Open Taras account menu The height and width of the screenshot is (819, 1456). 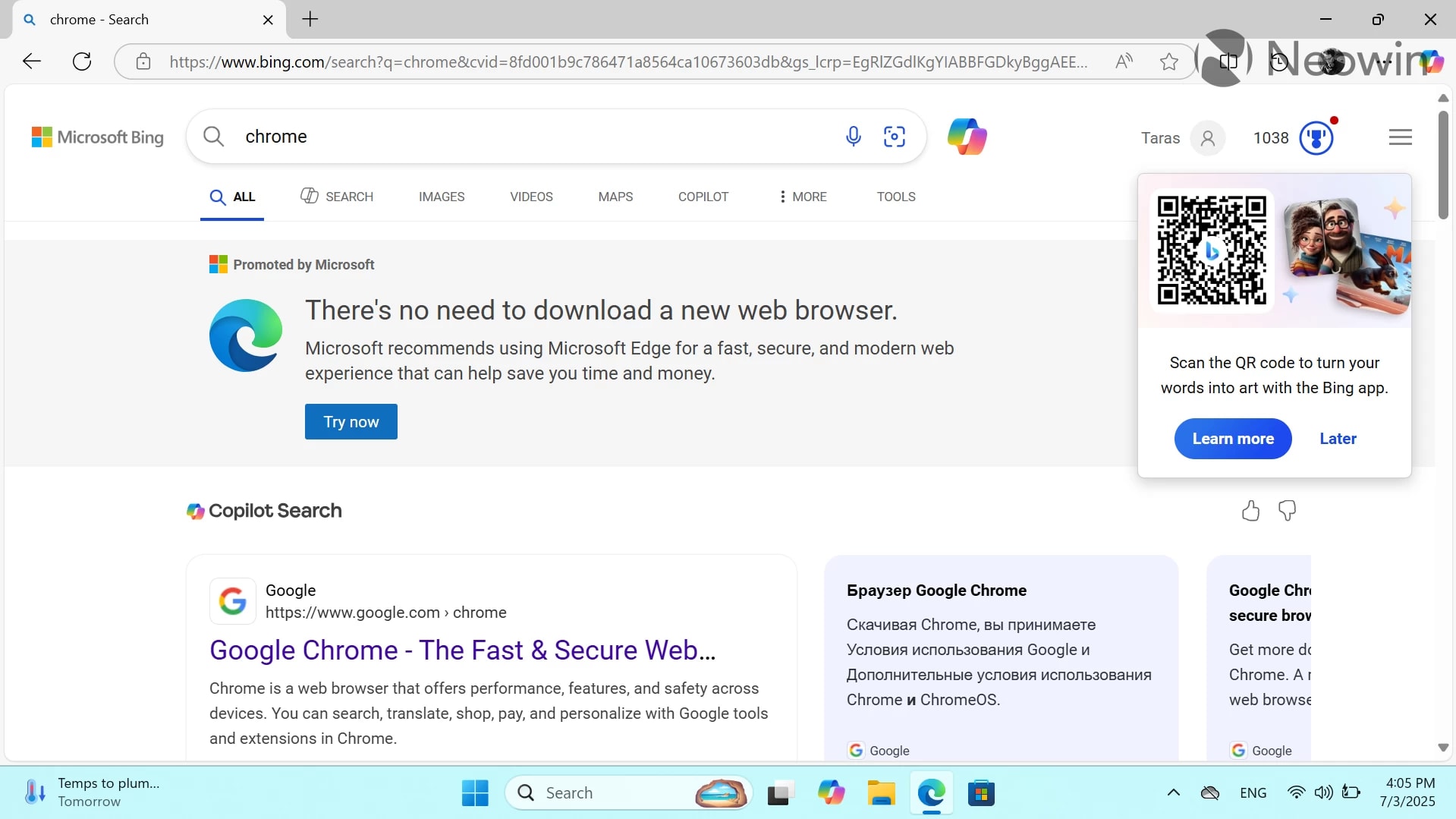click(x=1181, y=137)
